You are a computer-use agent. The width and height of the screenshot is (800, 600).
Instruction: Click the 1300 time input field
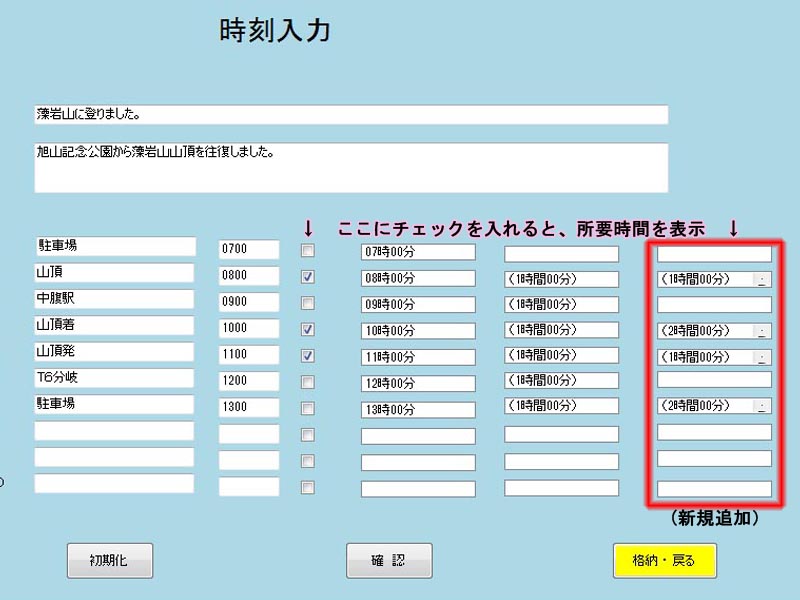pyautogui.click(x=248, y=407)
